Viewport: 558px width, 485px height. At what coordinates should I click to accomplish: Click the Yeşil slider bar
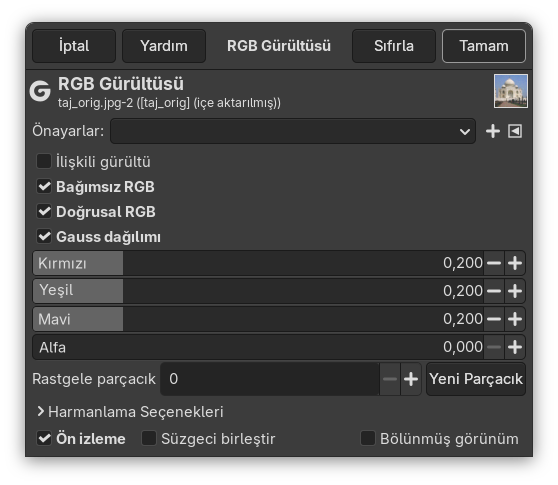point(258,291)
